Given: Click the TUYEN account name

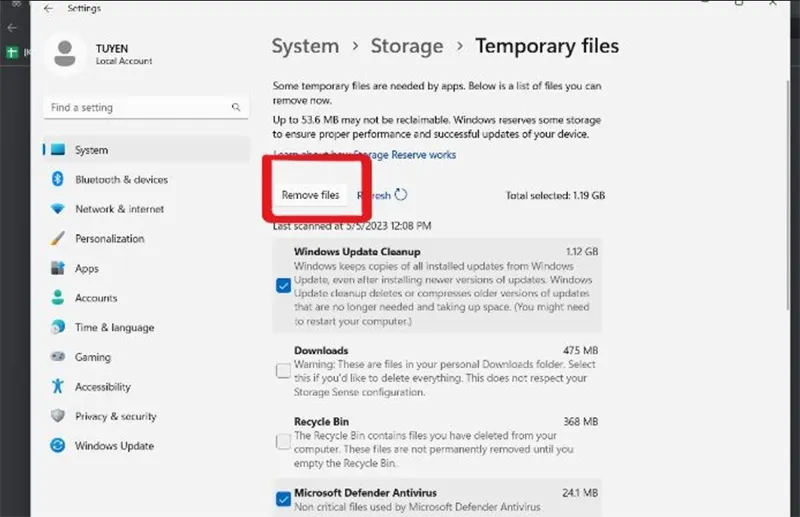Looking at the screenshot, I should click(112, 48).
